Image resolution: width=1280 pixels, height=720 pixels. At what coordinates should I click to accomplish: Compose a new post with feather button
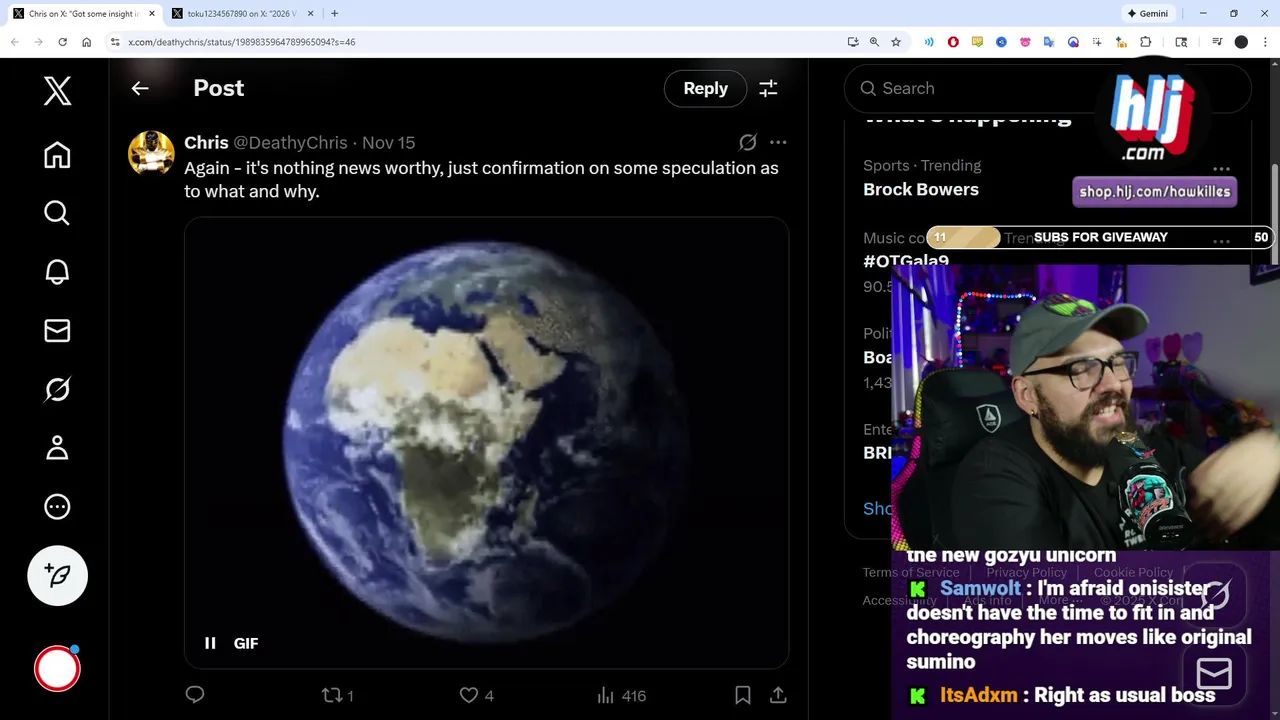tap(57, 575)
